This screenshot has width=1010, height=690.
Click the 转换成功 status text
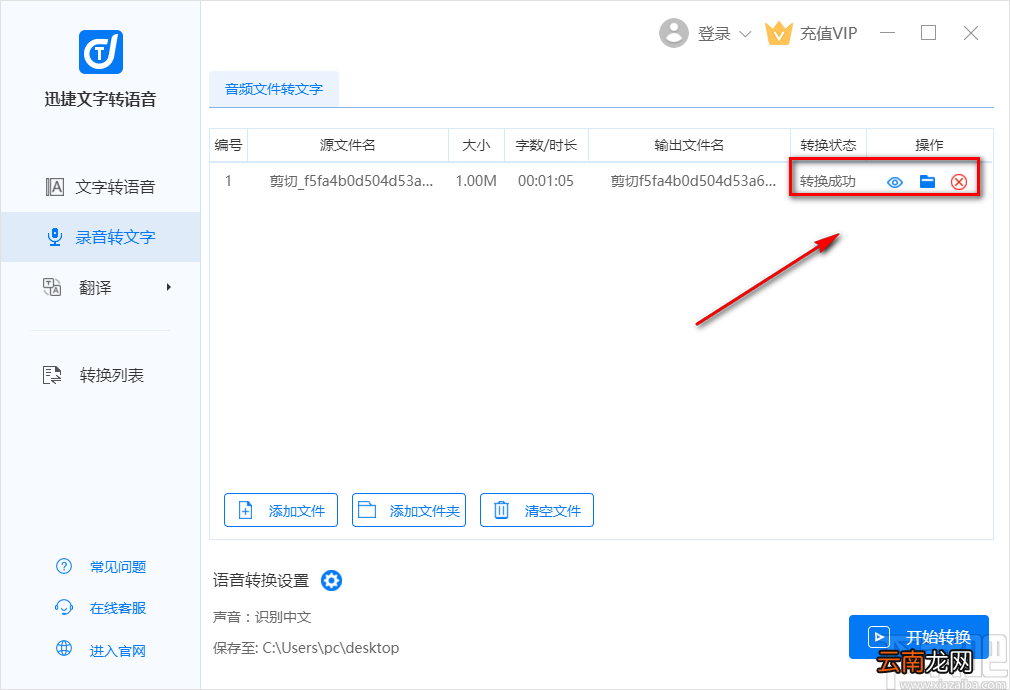[x=828, y=182]
